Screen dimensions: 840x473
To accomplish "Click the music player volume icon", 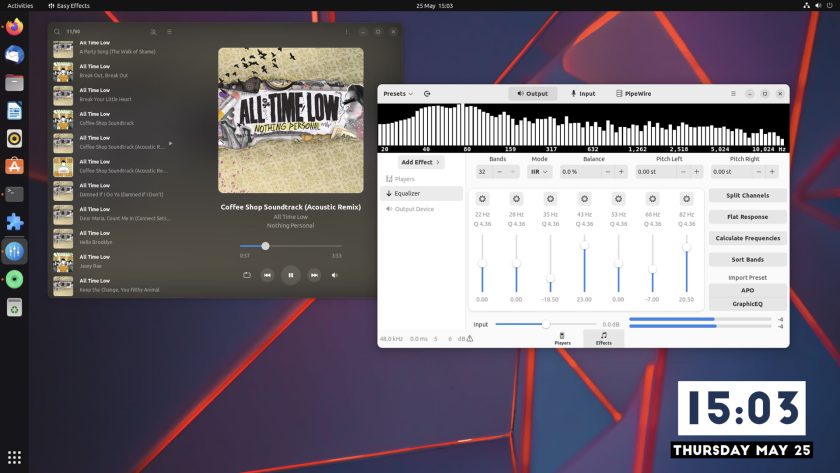I will (x=334, y=275).
